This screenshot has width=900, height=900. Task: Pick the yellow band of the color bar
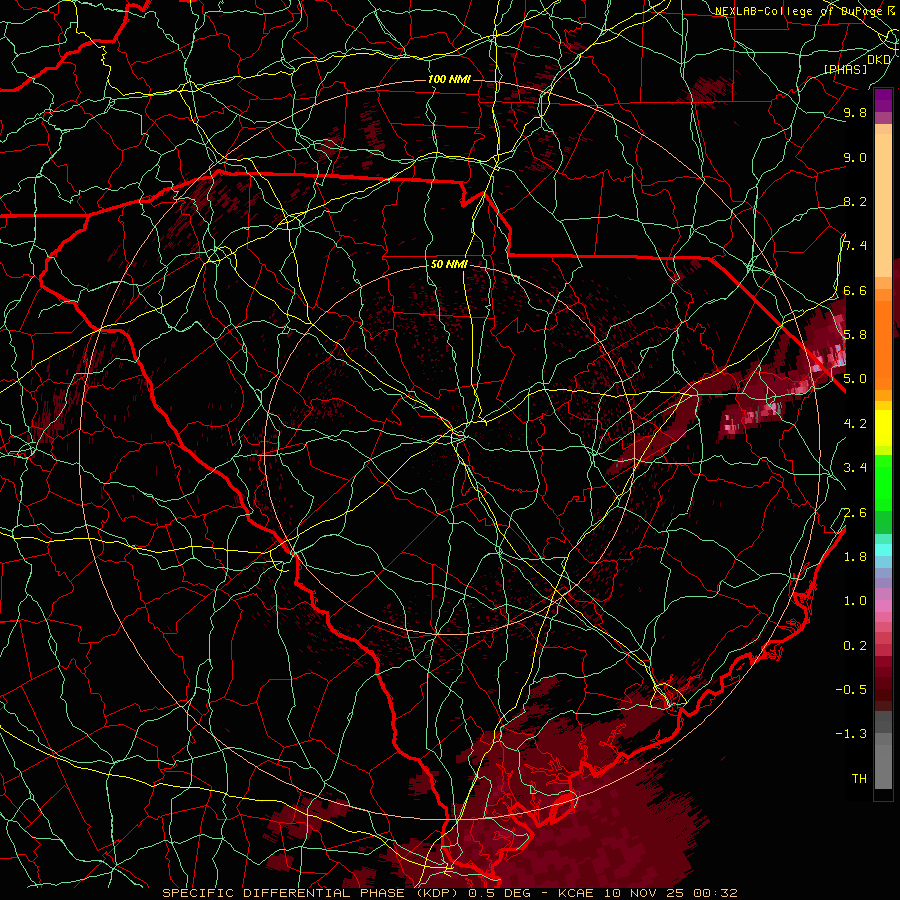[x=883, y=428]
